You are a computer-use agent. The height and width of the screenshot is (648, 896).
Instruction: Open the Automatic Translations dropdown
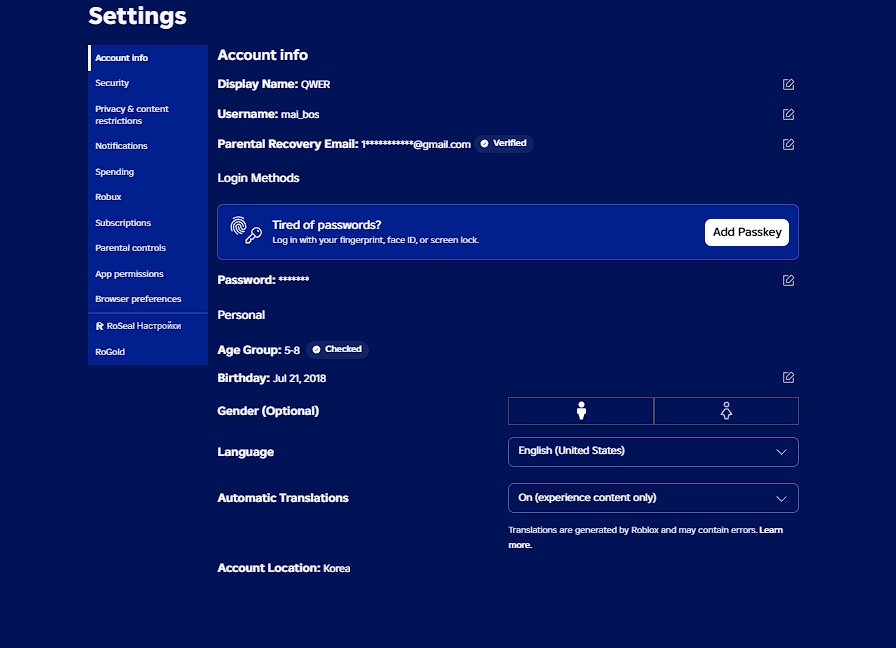click(653, 498)
